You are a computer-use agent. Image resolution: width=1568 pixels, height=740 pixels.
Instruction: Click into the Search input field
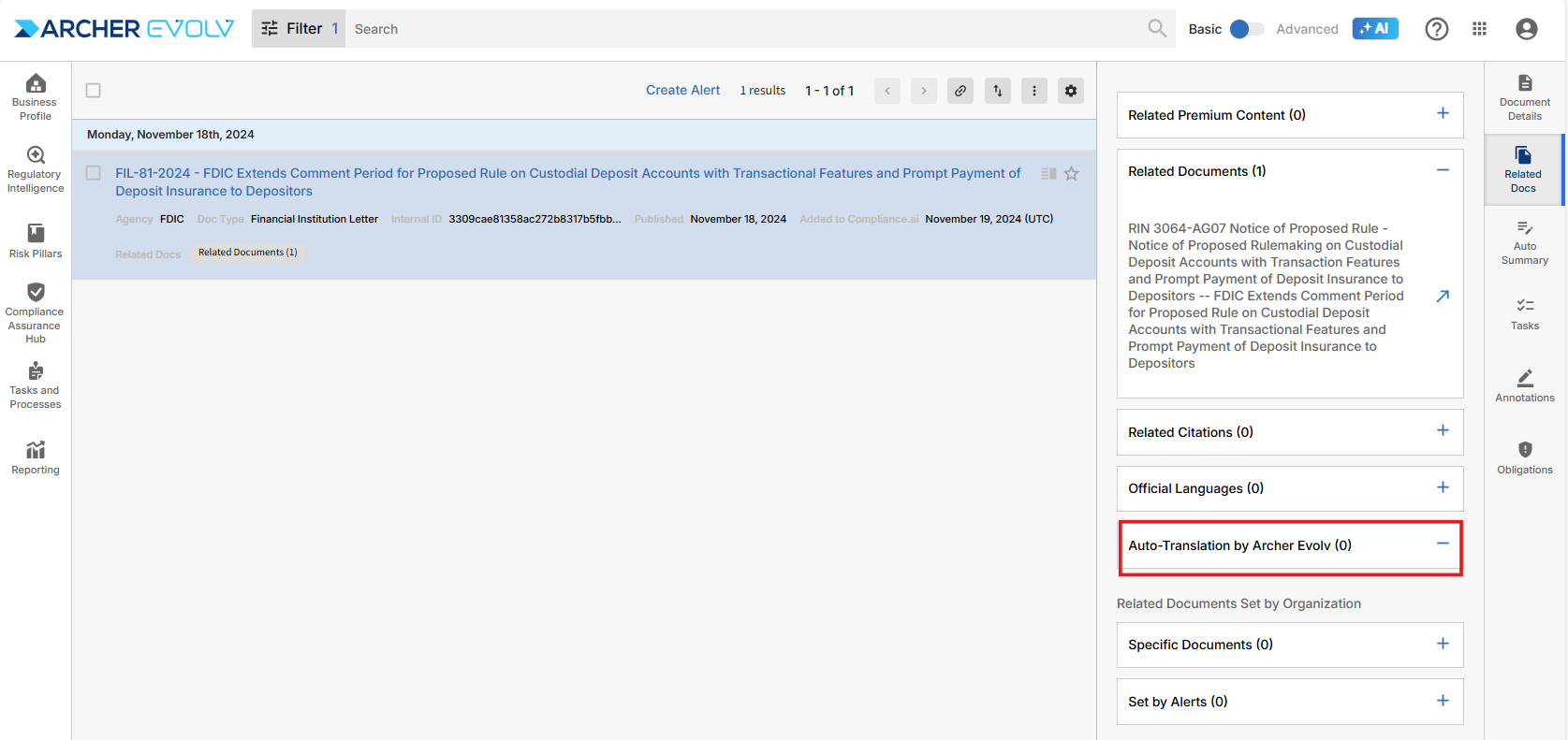coord(740,29)
